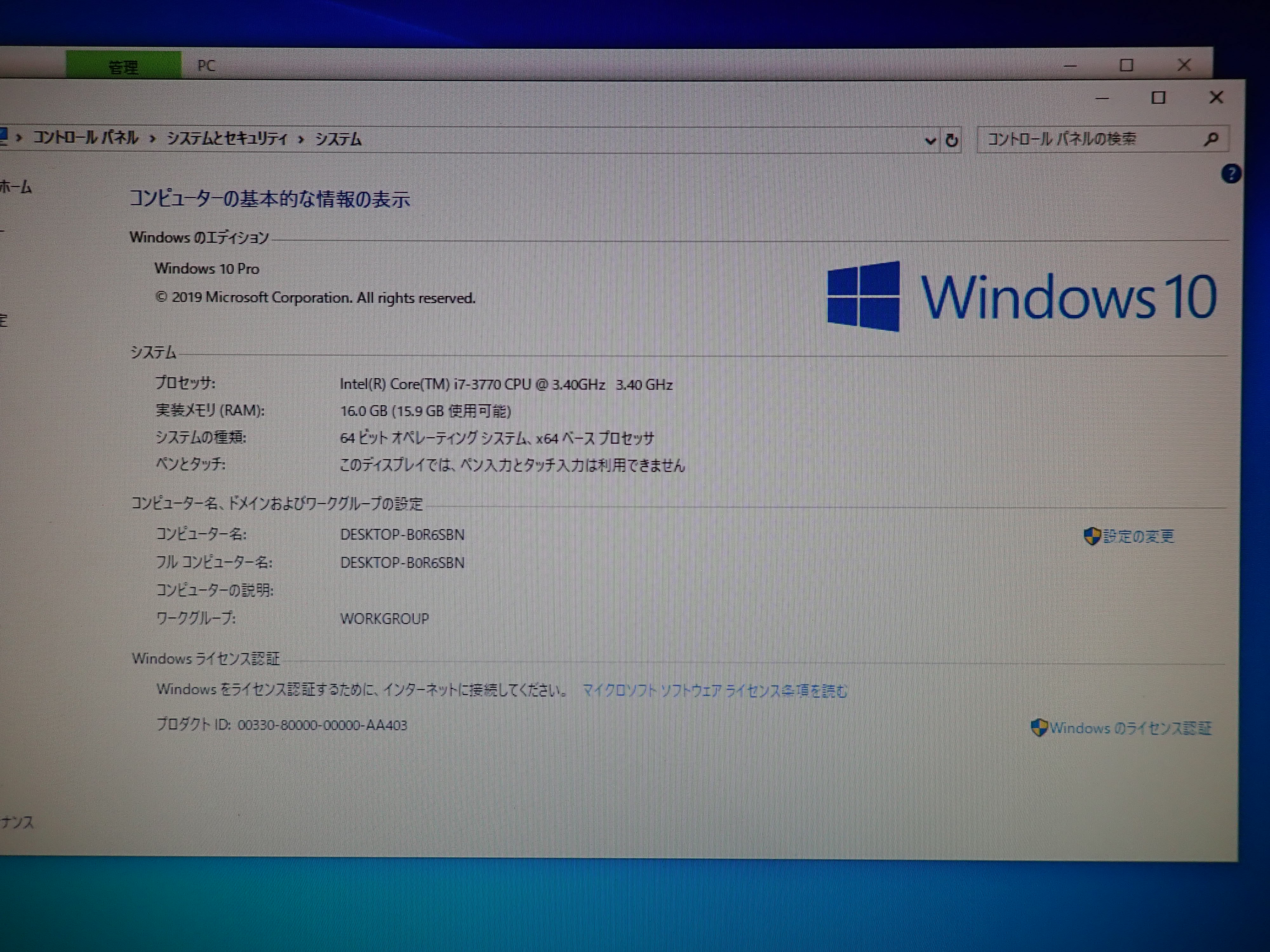Close the background PC window

point(1183,65)
